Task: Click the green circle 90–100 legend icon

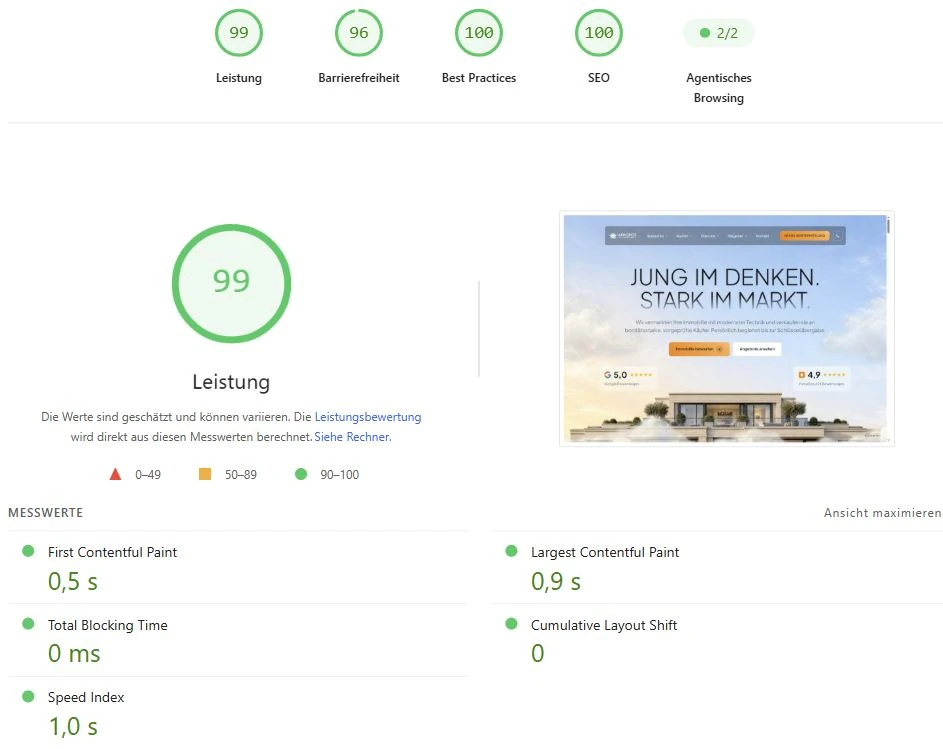Action: 301,474
